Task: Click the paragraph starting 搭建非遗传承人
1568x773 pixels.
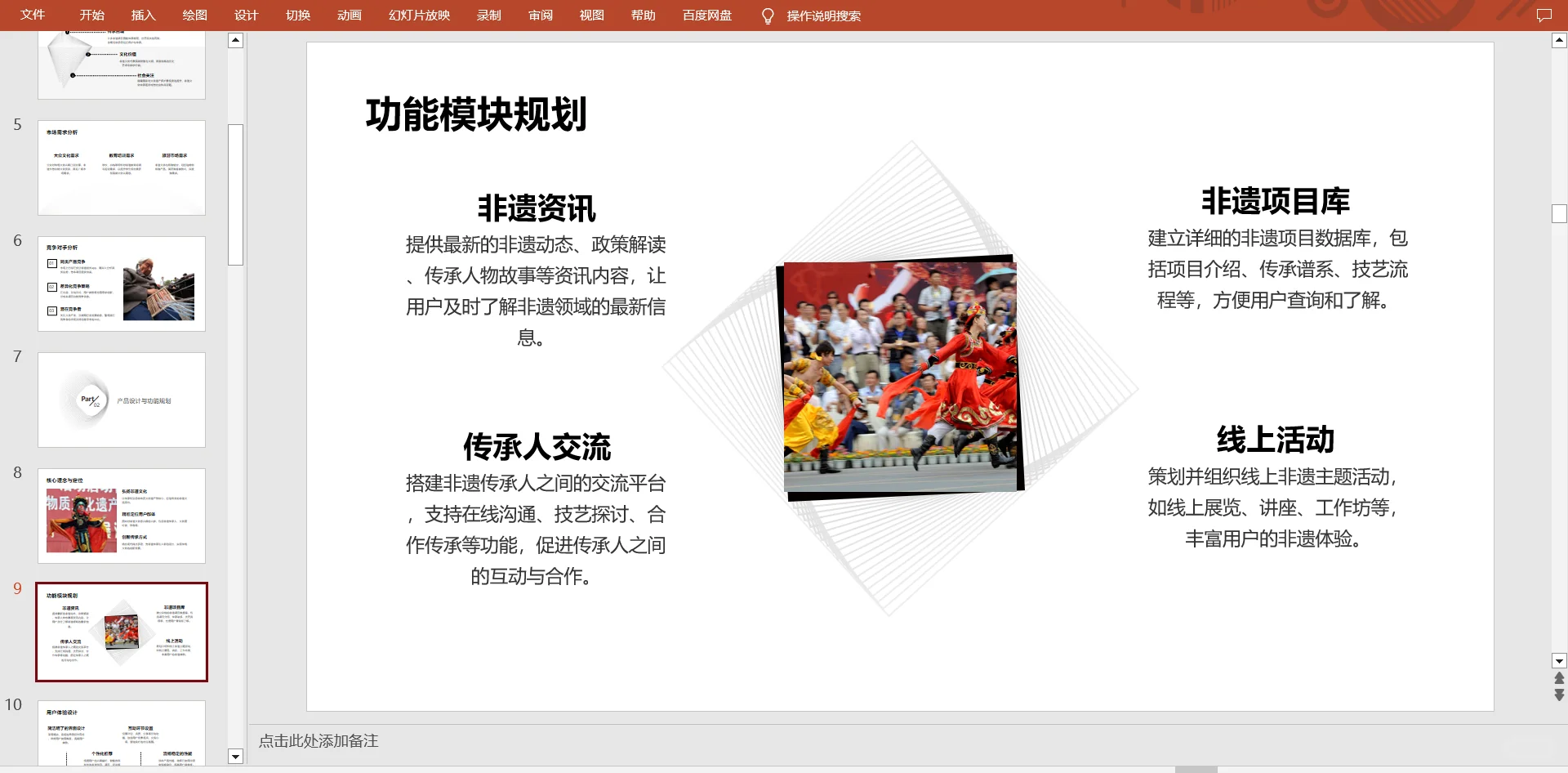Action: tap(536, 529)
